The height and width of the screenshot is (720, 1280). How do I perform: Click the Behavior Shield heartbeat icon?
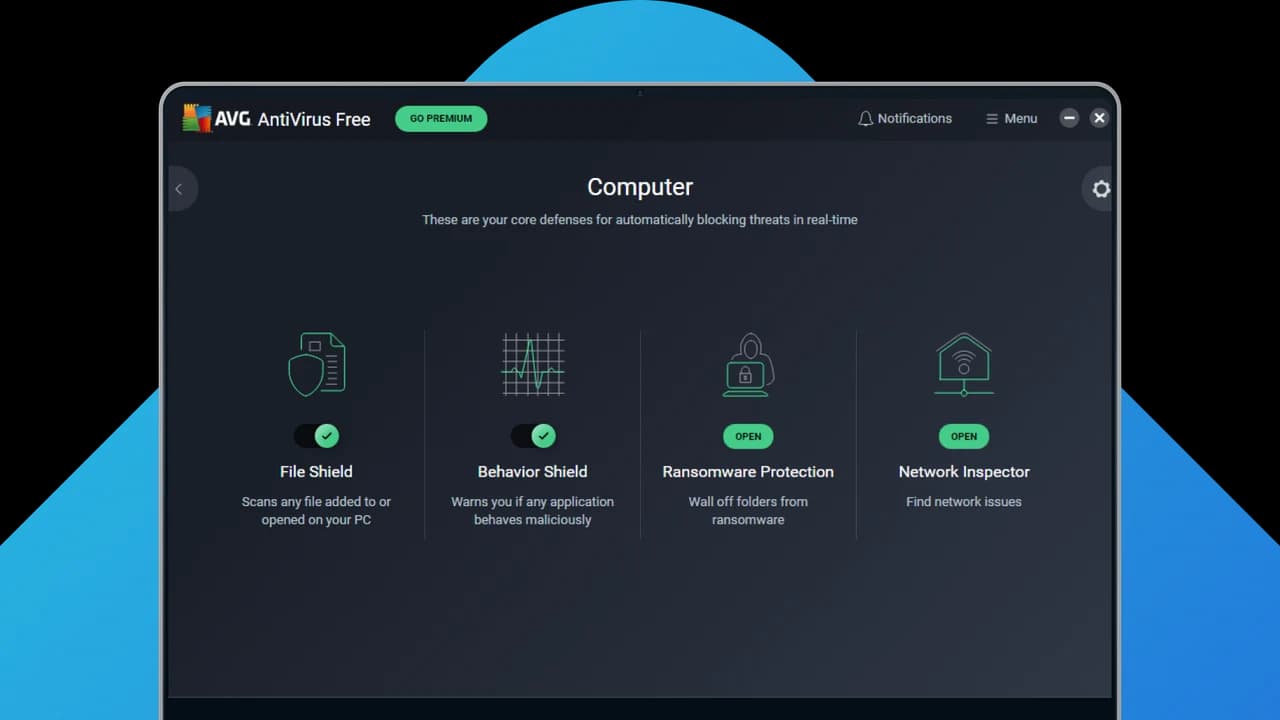click(532, 364)
